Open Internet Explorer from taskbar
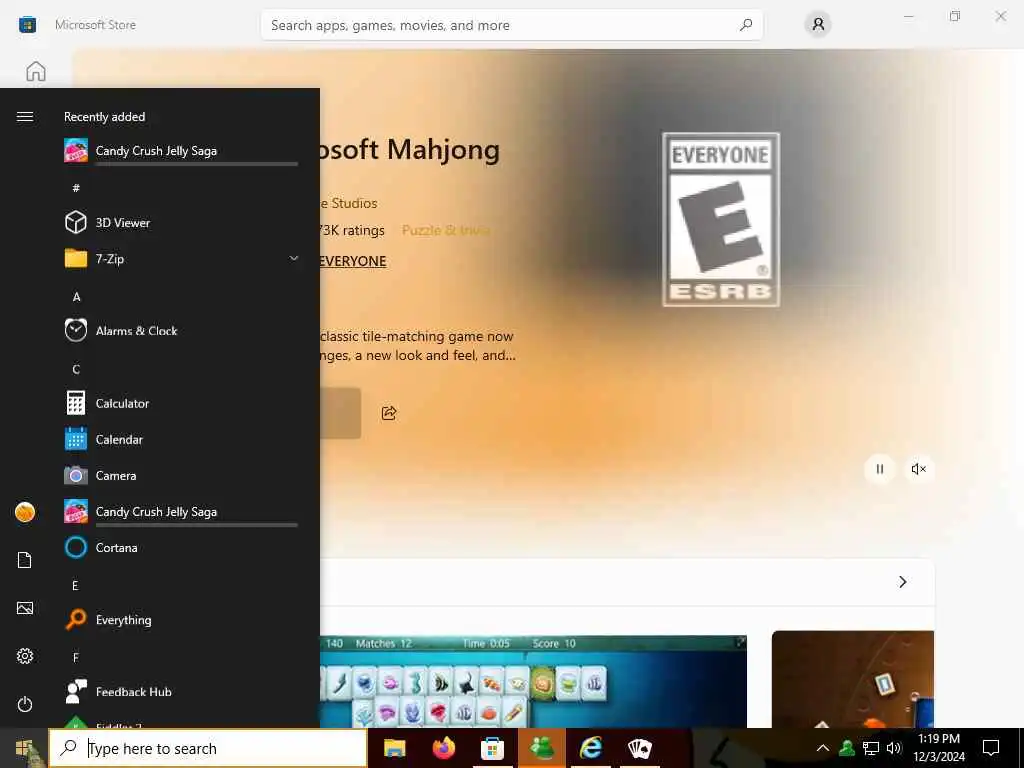The image size is (1024, 768). tap(591, 748)
